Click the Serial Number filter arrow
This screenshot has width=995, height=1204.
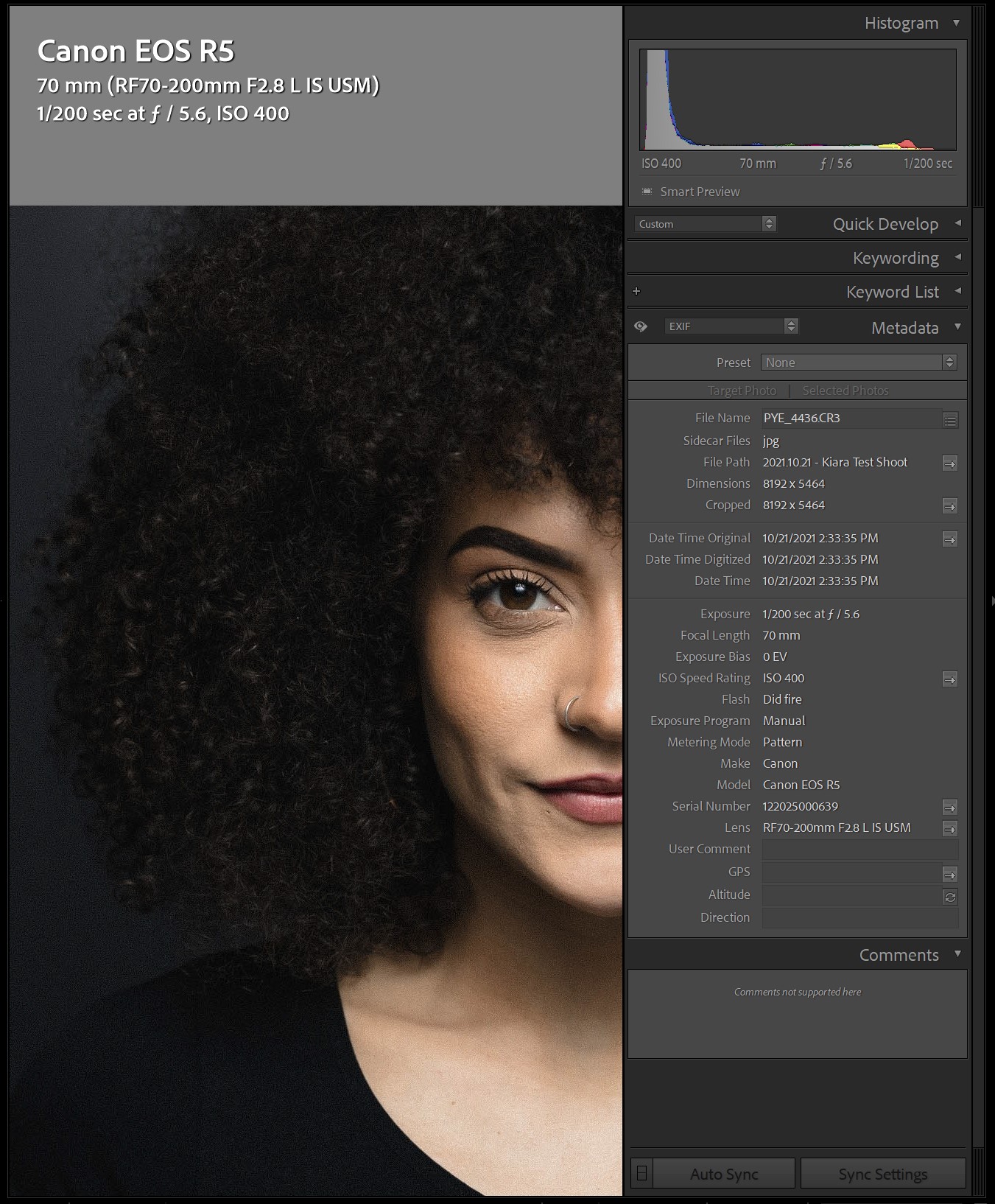pos(950,807)
